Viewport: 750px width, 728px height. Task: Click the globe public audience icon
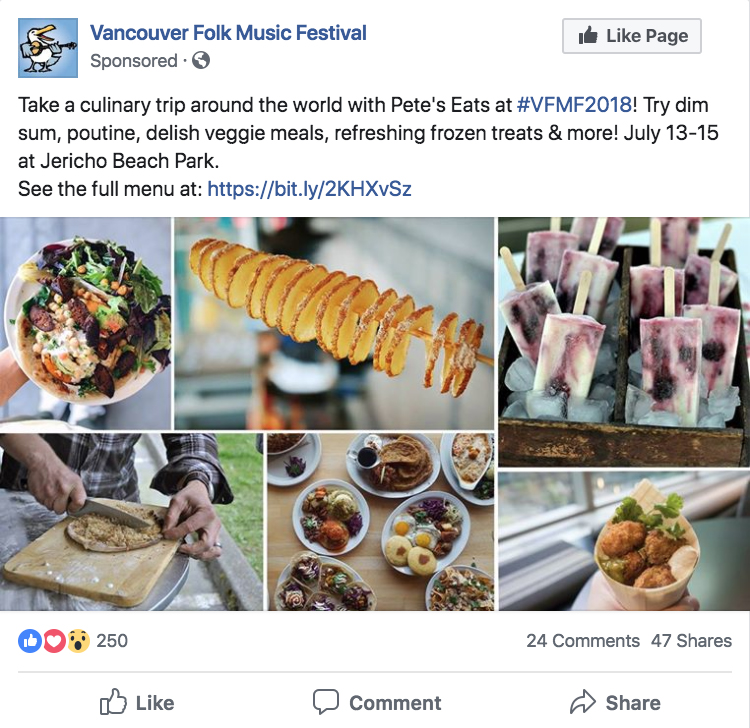pos(201,61)
